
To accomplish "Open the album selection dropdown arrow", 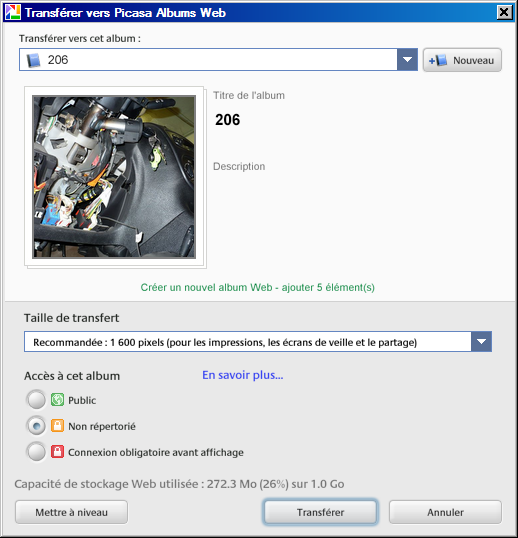I will coord(407,60).
